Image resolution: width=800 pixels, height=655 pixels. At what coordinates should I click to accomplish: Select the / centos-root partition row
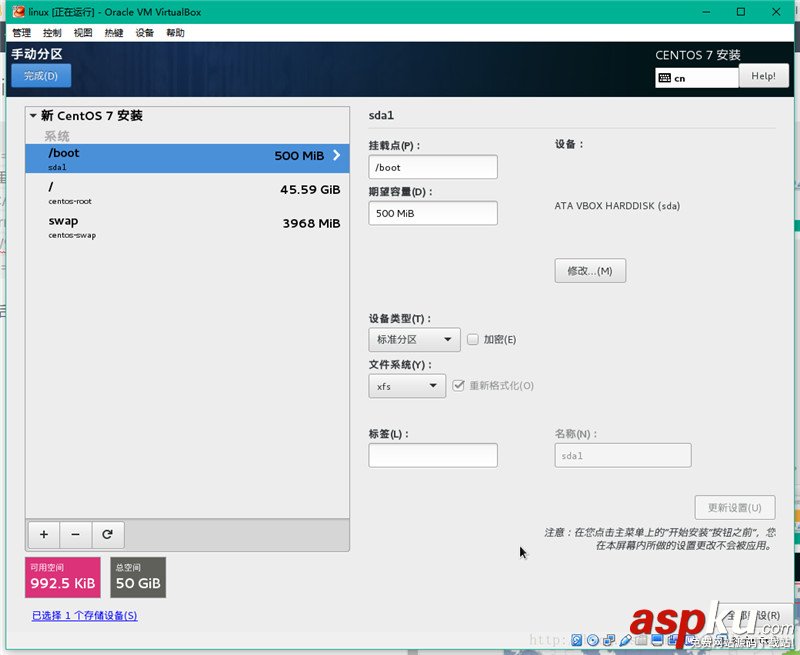pyautogui.click(x=187, y=192)
